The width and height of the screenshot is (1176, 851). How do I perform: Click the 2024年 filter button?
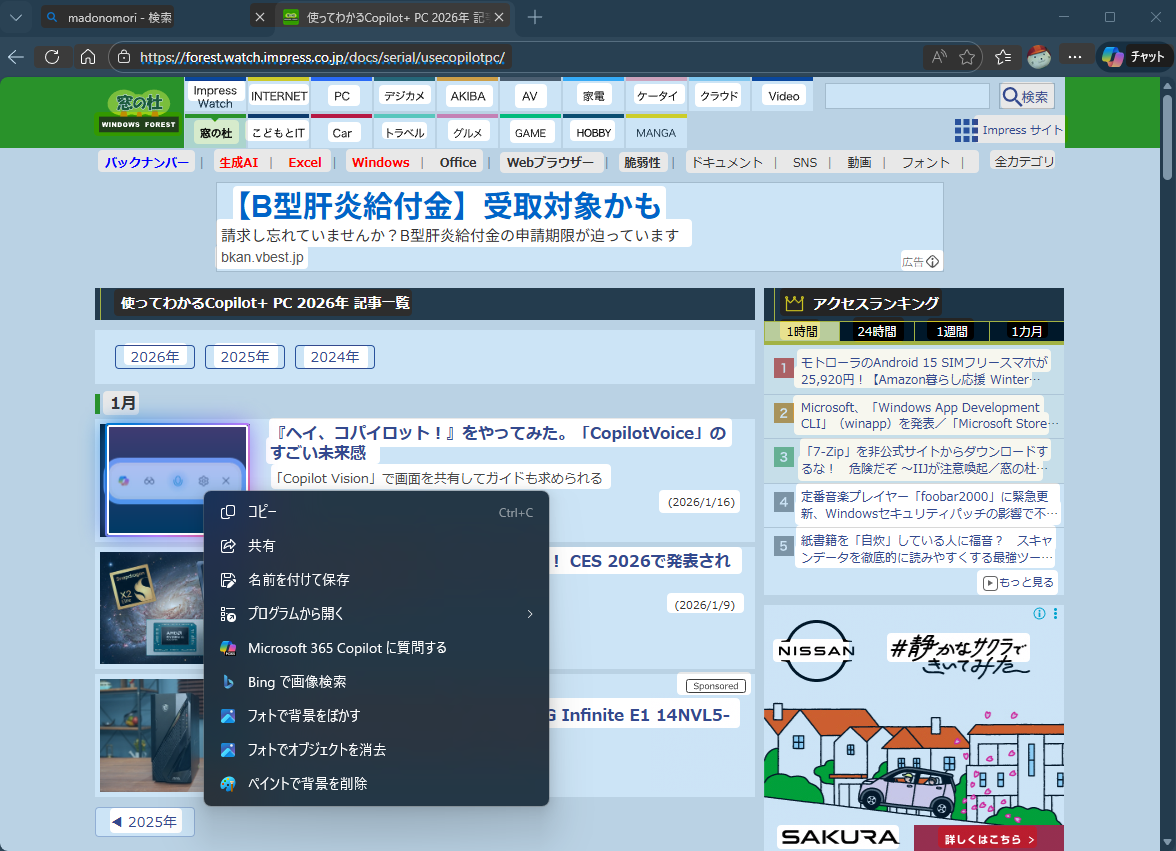[334, 356]
